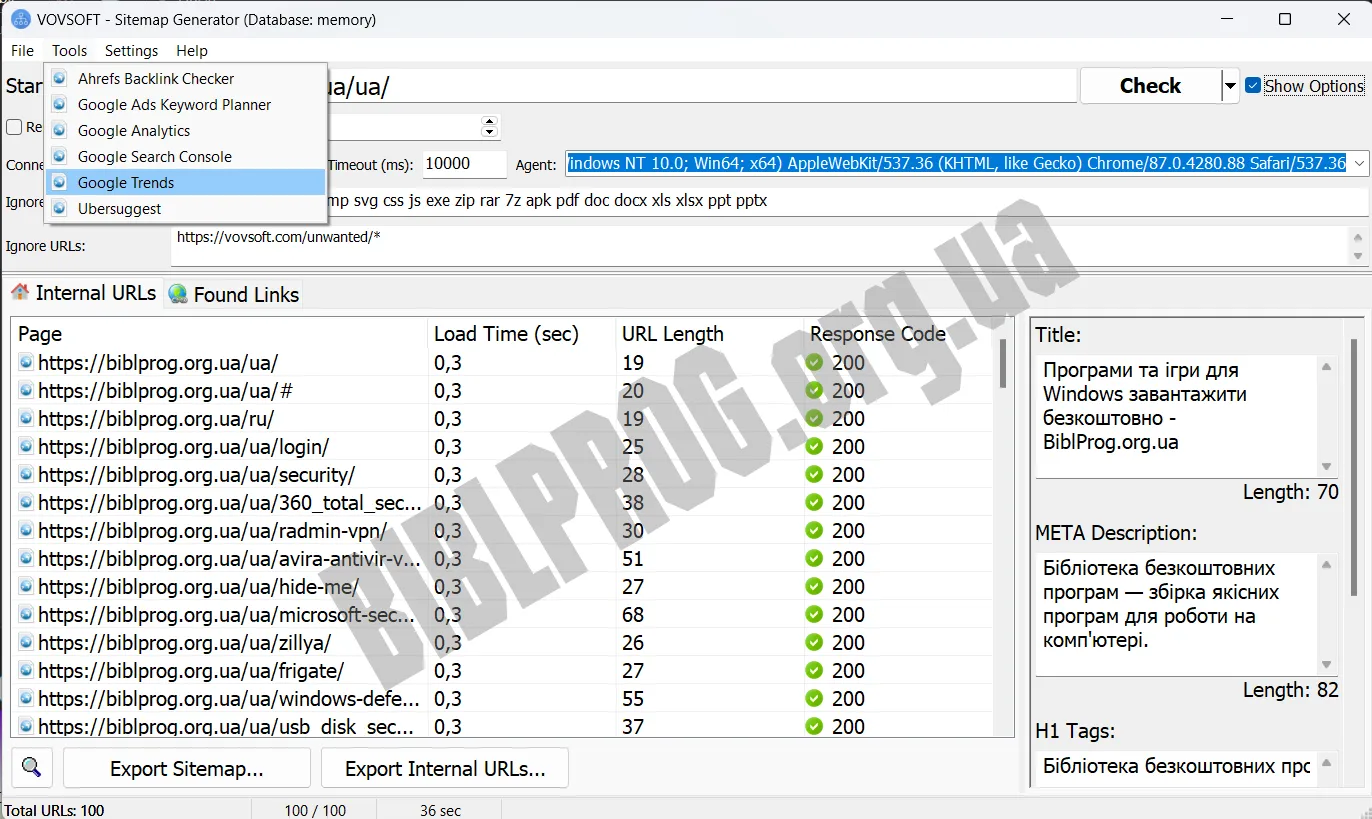
Task: Sort by URL Length column header
Action: 708,334
